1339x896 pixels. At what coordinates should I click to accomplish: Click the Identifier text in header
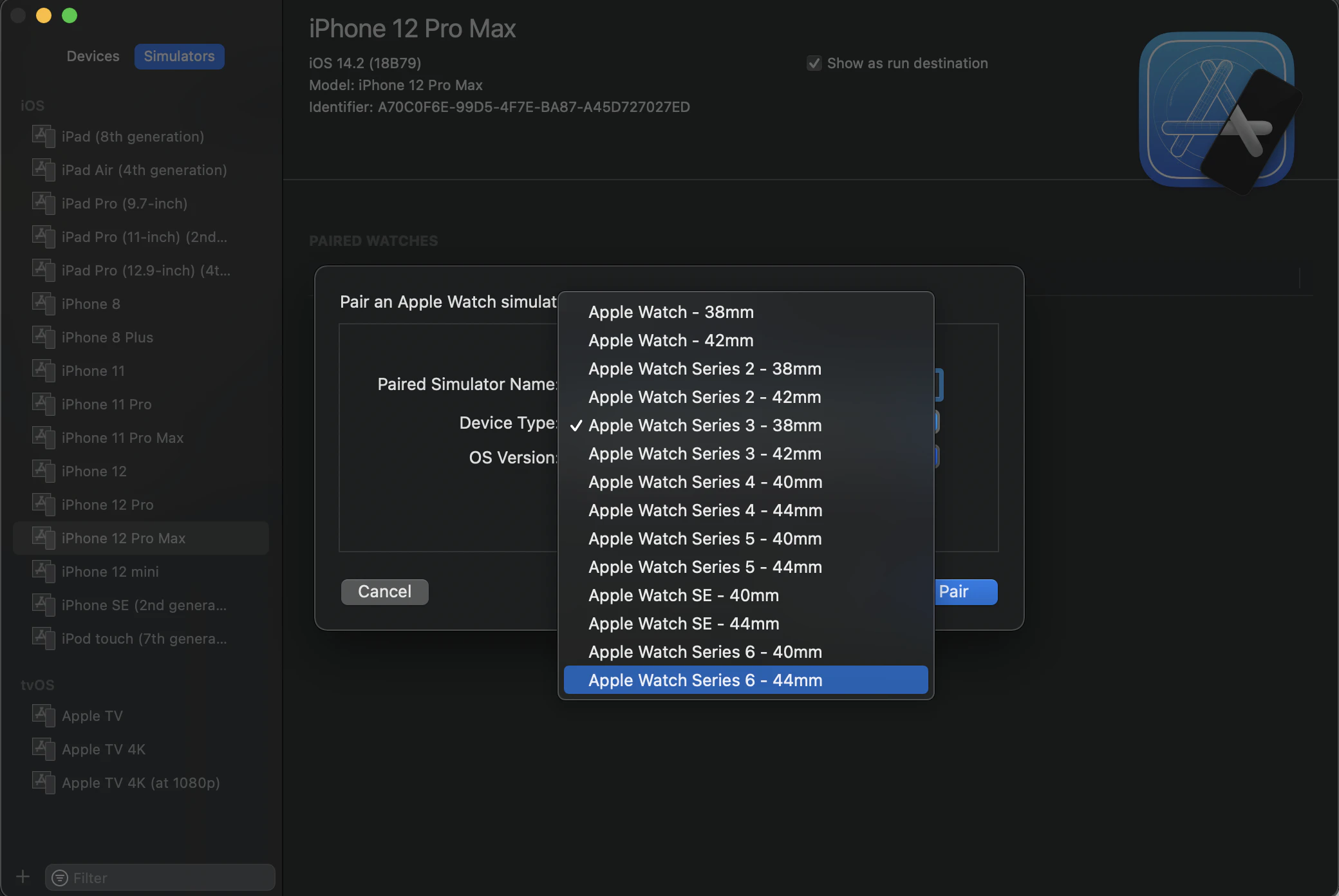point(500,107)
